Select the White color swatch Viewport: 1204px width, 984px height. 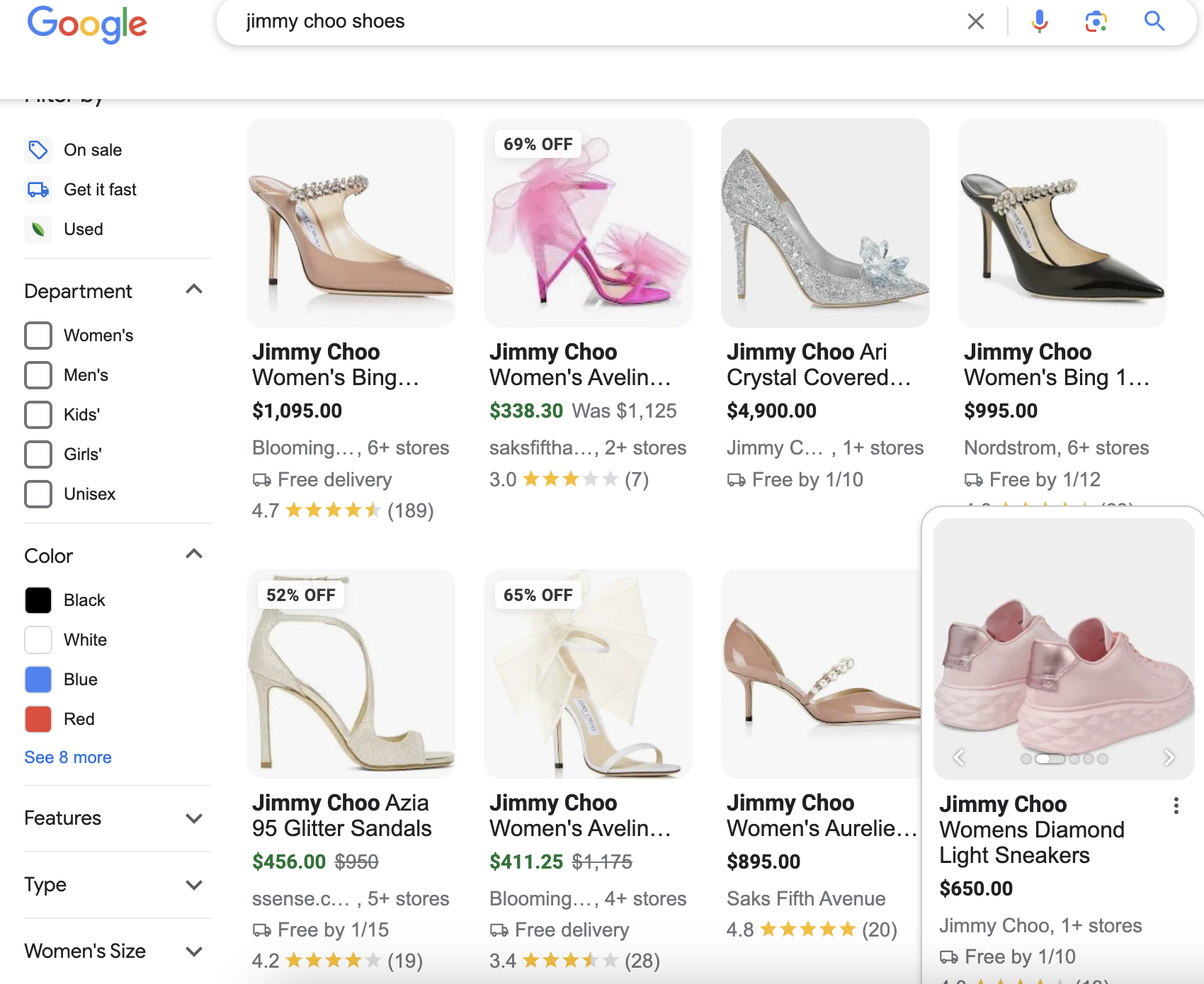tap(38, 640)
